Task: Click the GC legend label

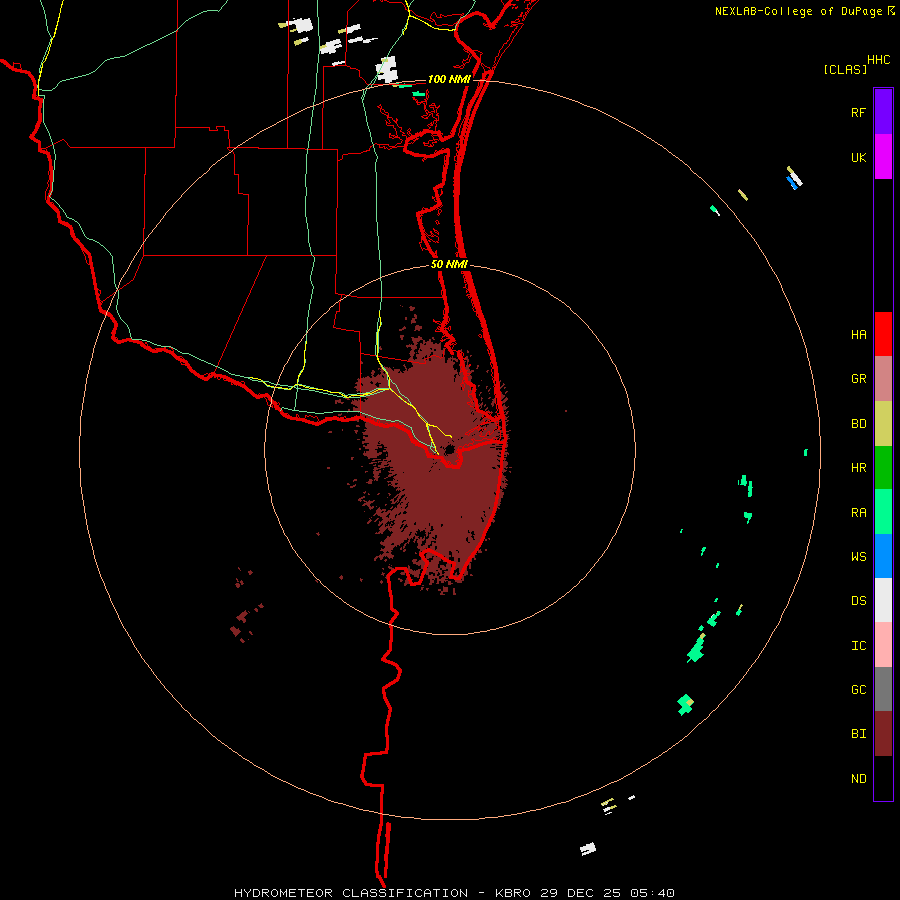Action: [858, 689]
